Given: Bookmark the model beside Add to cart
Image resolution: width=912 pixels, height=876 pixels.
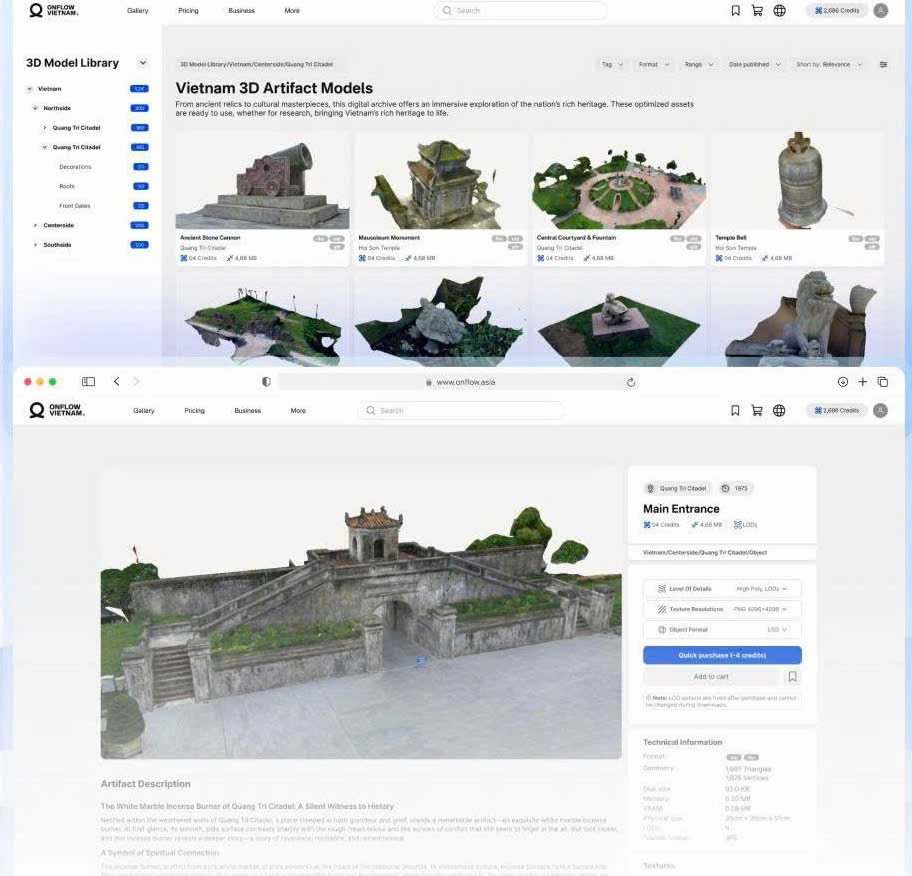Looking at the screenshot, I should click(792, 676).
